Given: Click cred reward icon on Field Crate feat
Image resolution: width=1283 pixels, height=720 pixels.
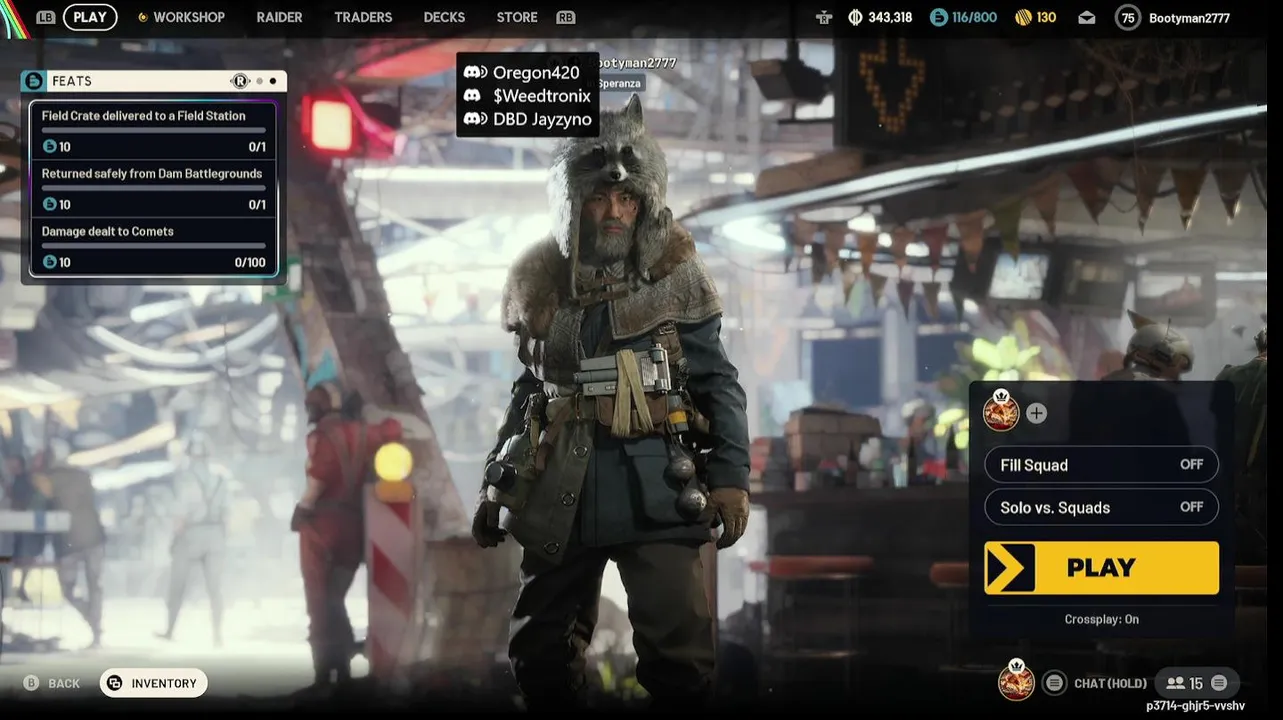Looking at the screenshot, I should pyautogui.click(x=49, y=147).
